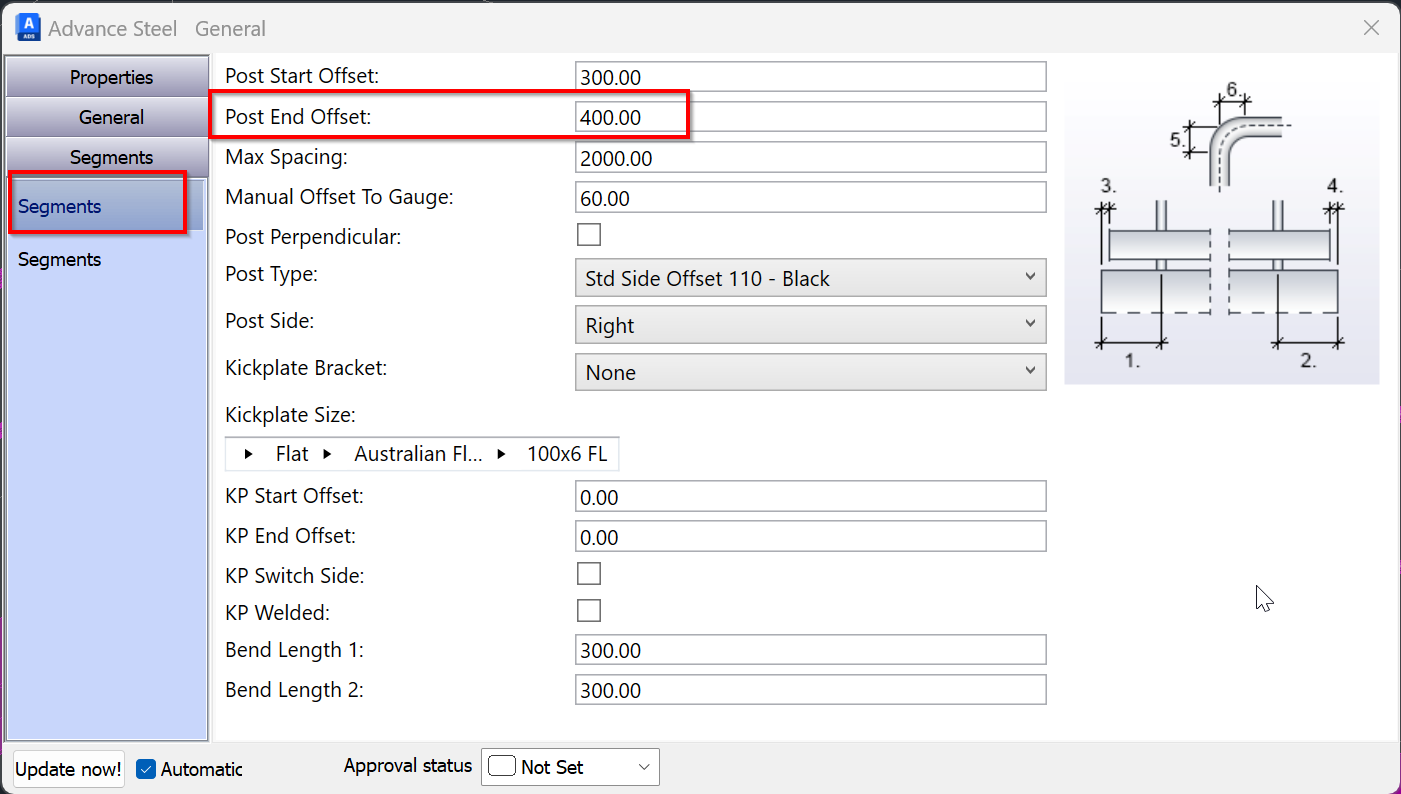Expand the Australian Flat series selector
This screenshot has height=794, width=1401.
[328, 453]
